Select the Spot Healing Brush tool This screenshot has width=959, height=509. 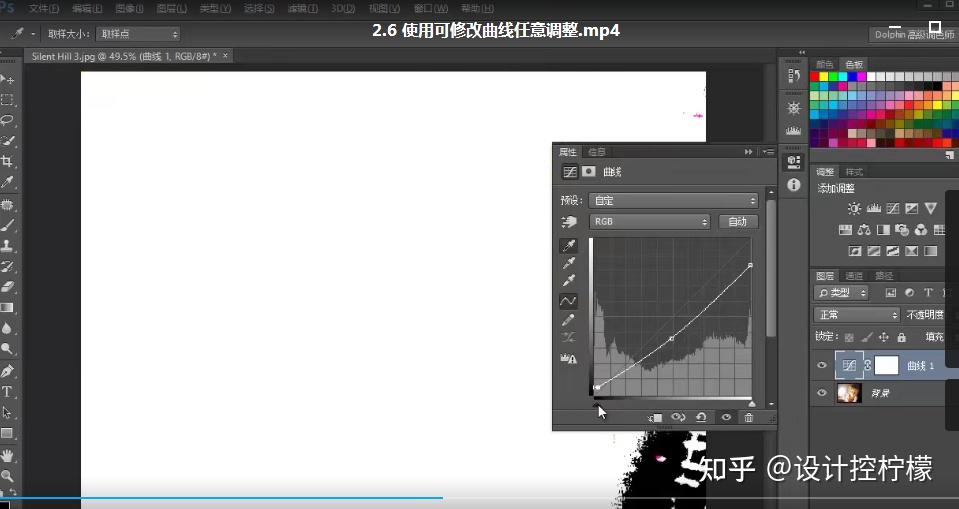pyautogui.click(x=7, y=205)
